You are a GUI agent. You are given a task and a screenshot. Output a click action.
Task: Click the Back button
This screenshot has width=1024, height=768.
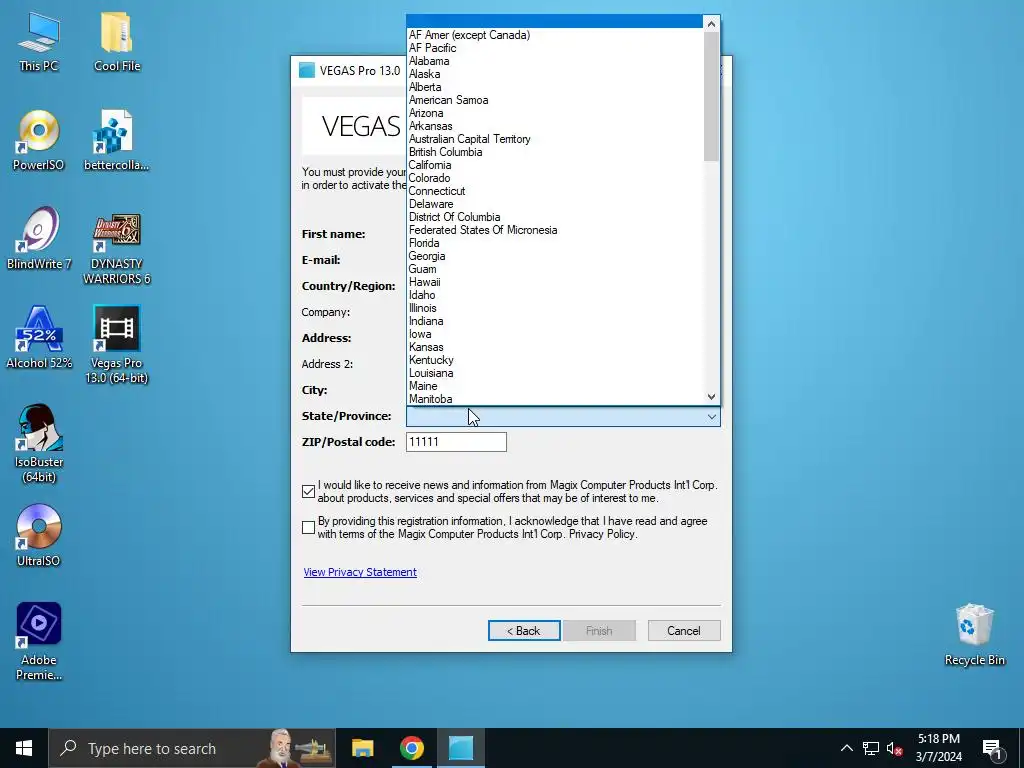point(524,631)
